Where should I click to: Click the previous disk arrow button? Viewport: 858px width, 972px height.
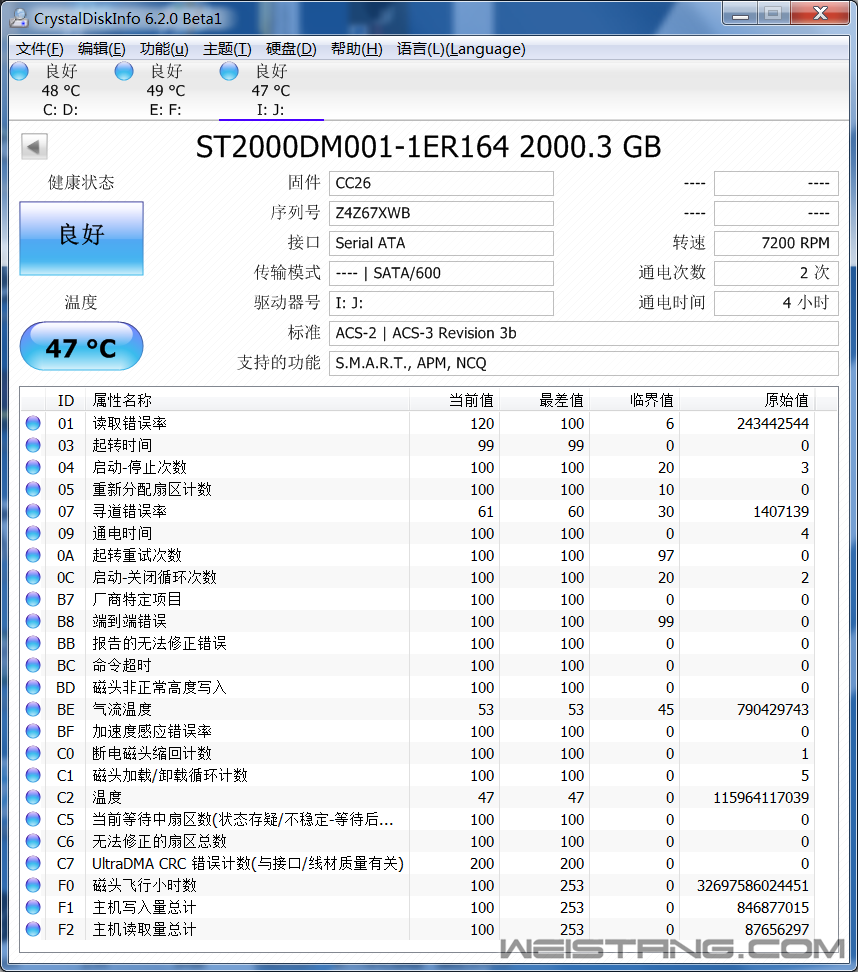pyautogui.click(x=34, y=147)
